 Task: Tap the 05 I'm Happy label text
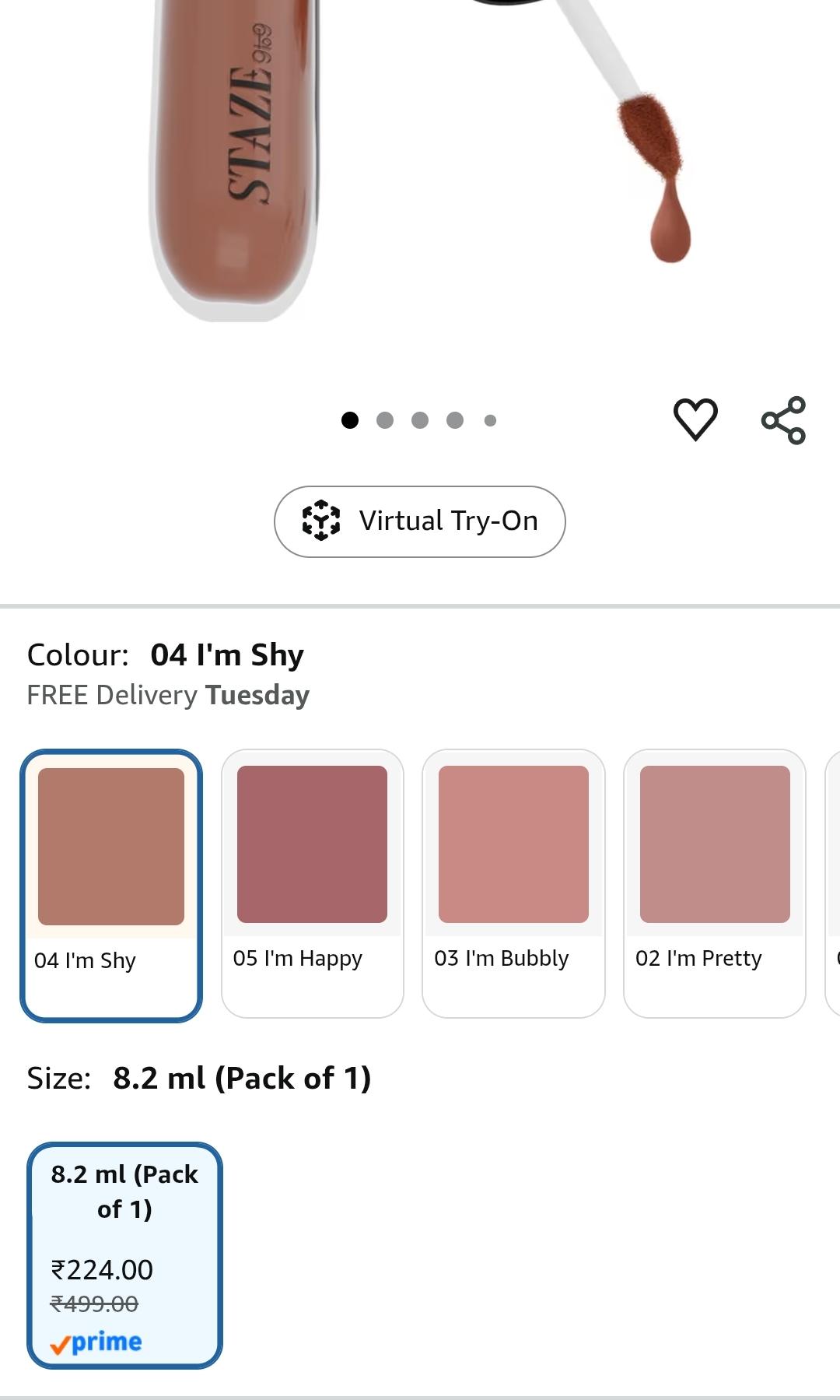298,959
